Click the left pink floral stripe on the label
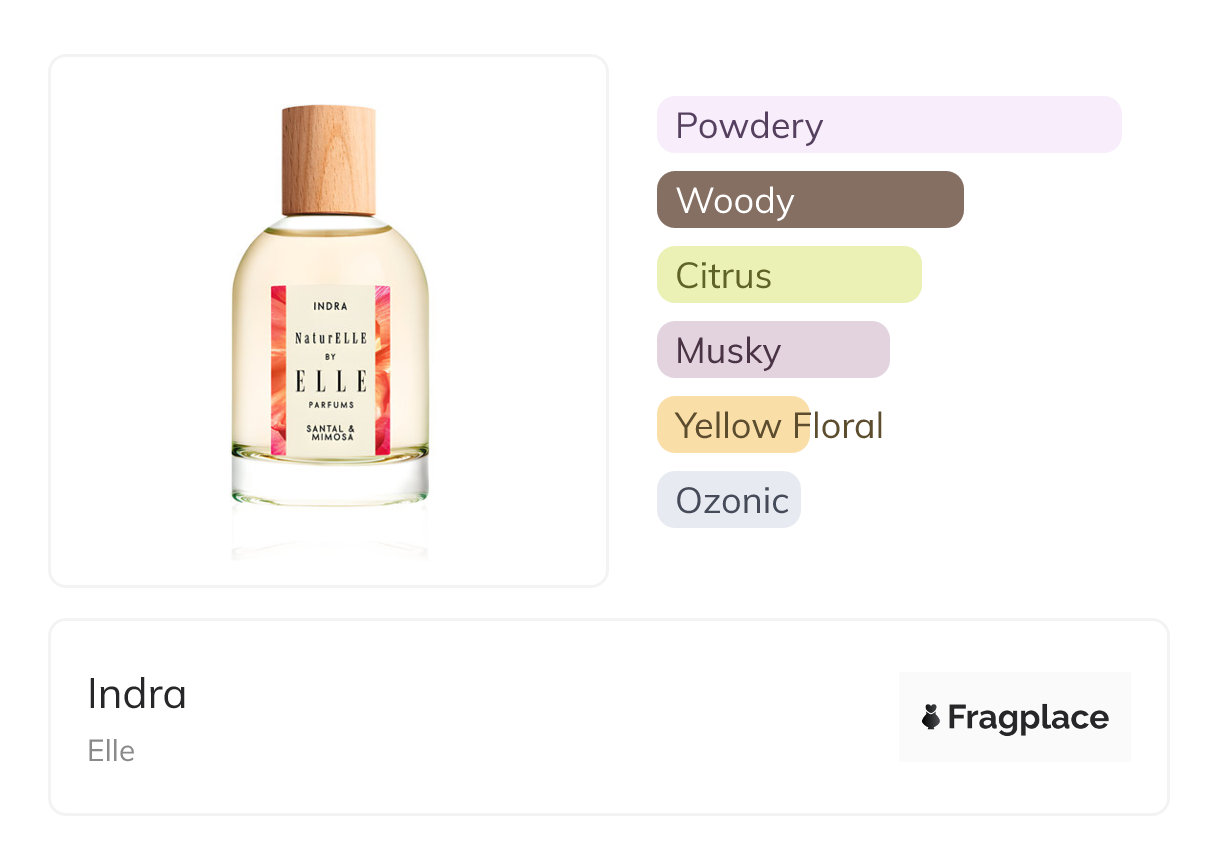The height and width of the screenshot is (864, 1218). click(278, 370)
